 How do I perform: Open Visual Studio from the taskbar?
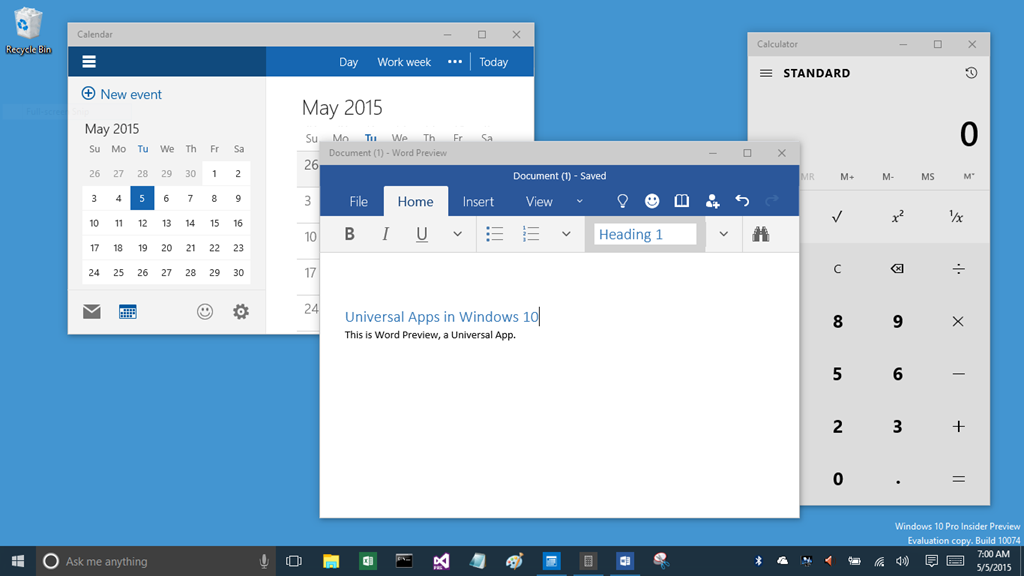[x=441, y=561]
